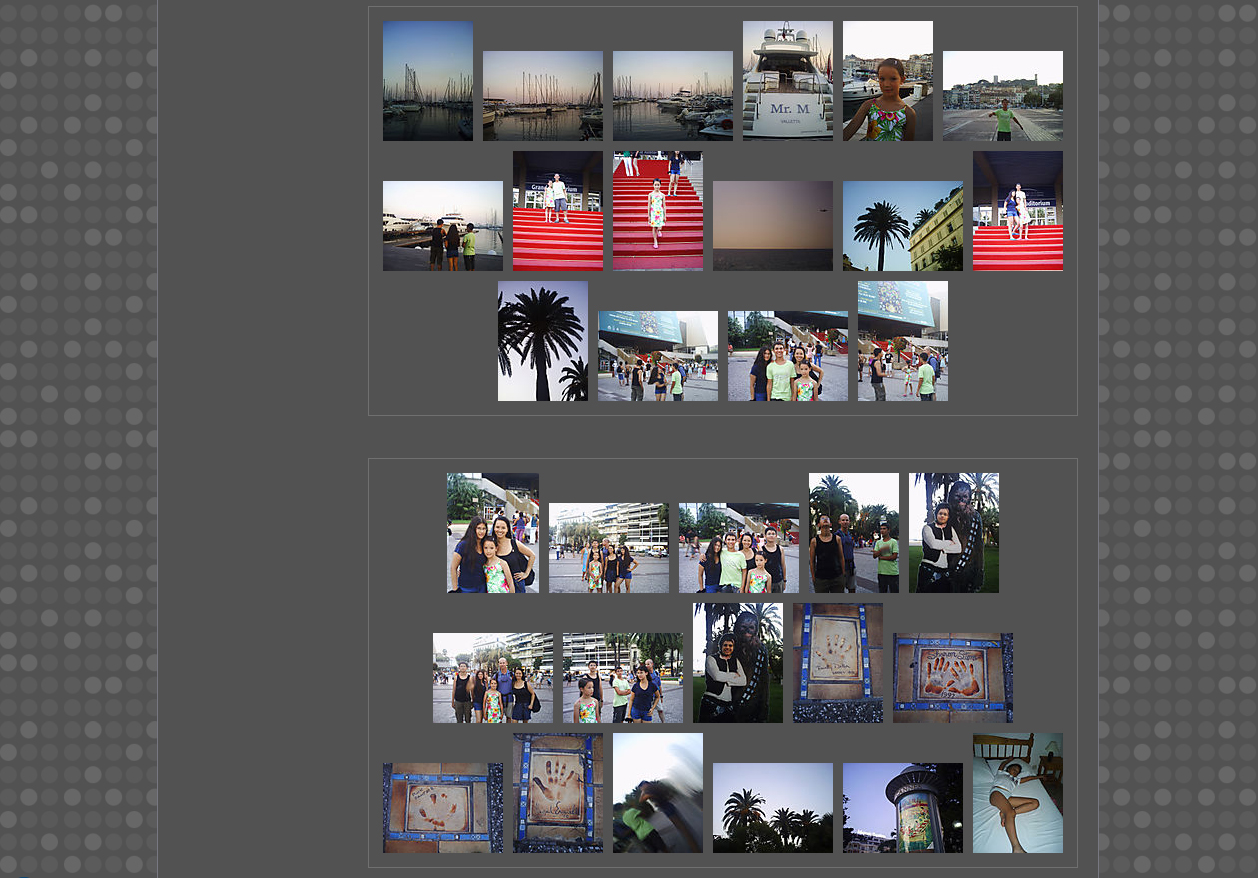Screen dimensions: 1258x878
Task: View red stairs photo with "Auditorium" sign
Action: pos(1017,211)
